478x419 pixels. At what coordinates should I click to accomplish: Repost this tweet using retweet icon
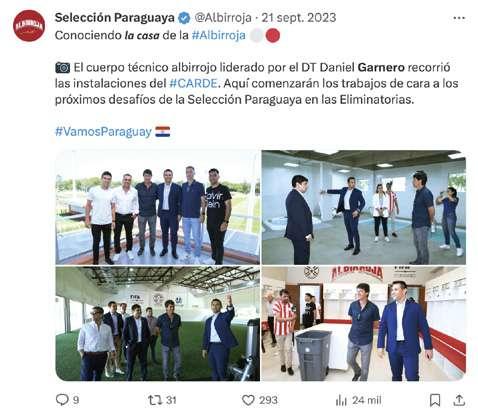(x=155, y=400)
